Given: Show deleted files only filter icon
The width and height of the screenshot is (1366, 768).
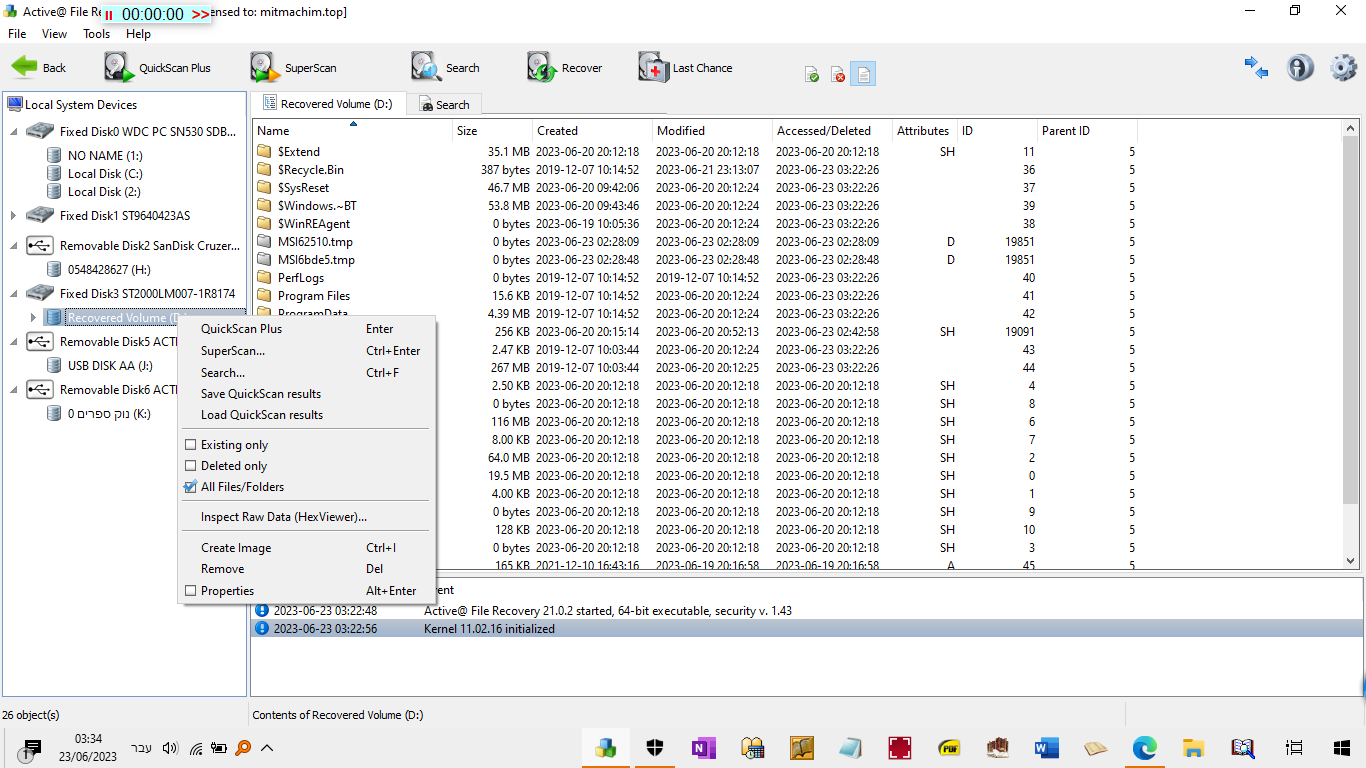Looking at the screenshot, I should [x=838, y=75].
